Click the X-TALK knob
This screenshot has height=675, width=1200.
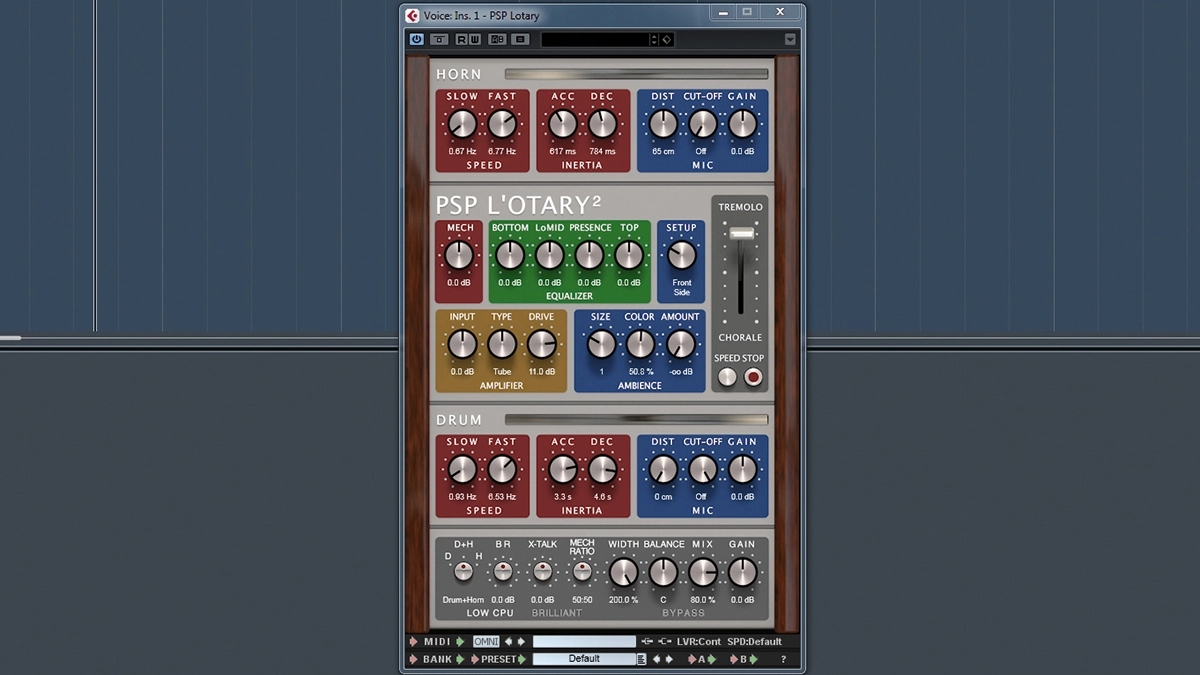(x=542, y=572)
